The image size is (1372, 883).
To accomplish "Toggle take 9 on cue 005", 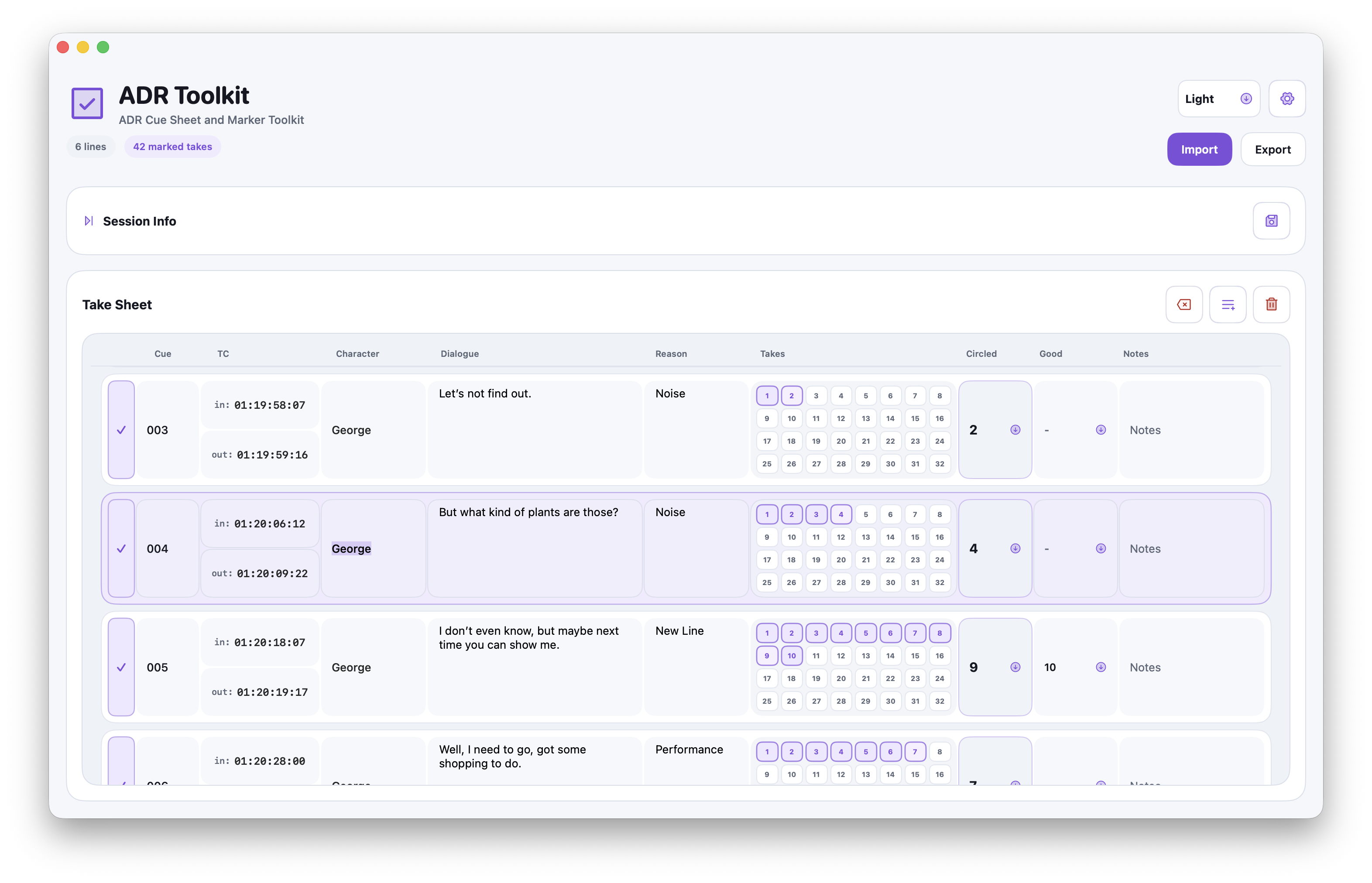I will click(767, 655).
